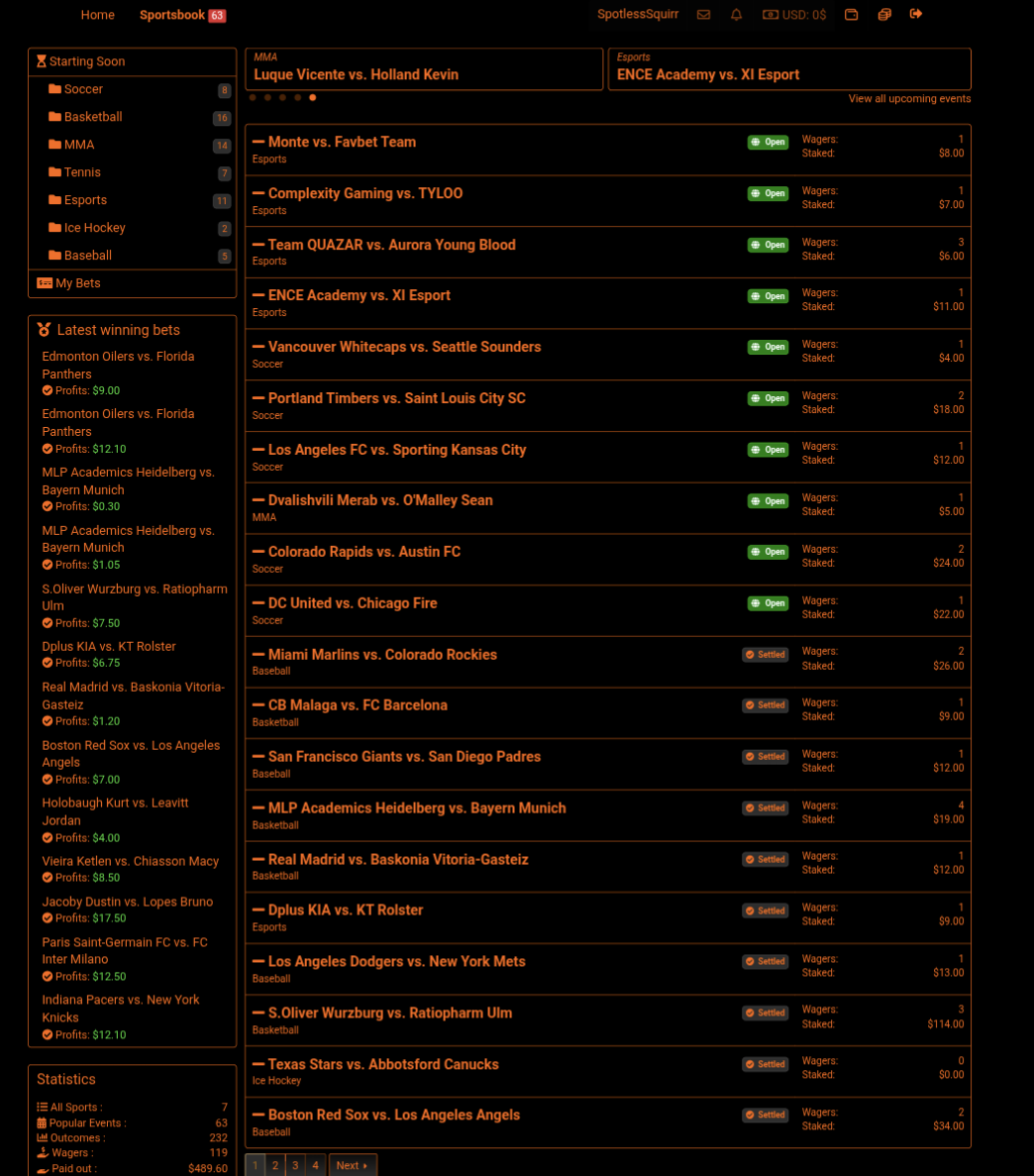Image resolution: width=1034 pixels, height=1176 pixels.
Task: Click the USD: 0$ balance indicator
Action: (x=794, y=15)
